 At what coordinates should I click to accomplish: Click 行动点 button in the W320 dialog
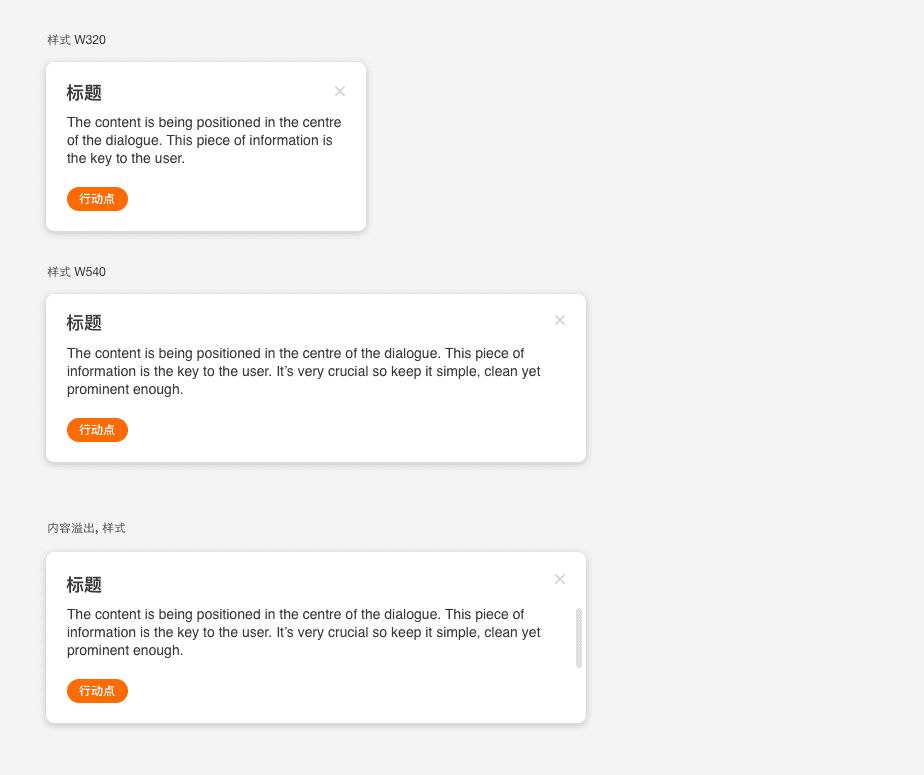pos(97,199)
